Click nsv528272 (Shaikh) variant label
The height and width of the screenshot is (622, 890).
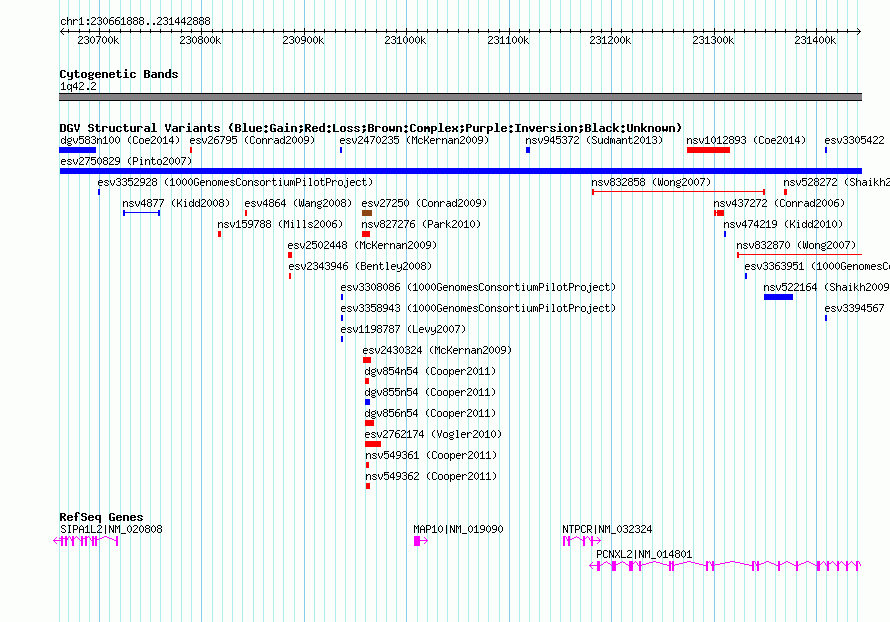coord(837,182)
